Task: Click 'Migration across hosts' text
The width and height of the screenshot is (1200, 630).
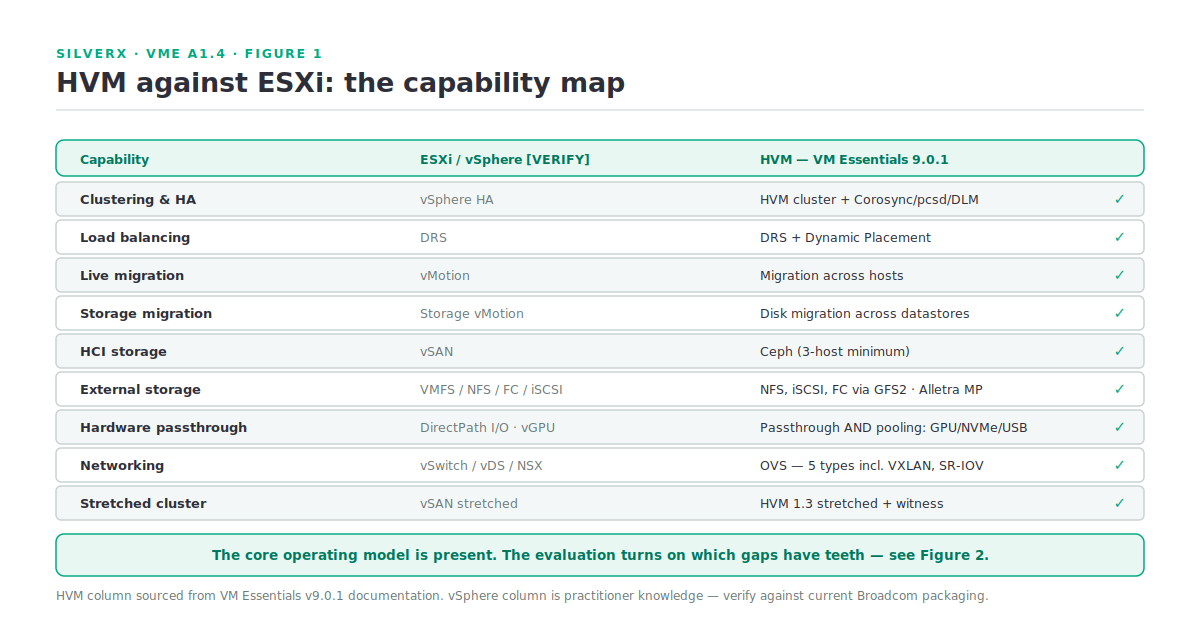Action: (831, 275)
